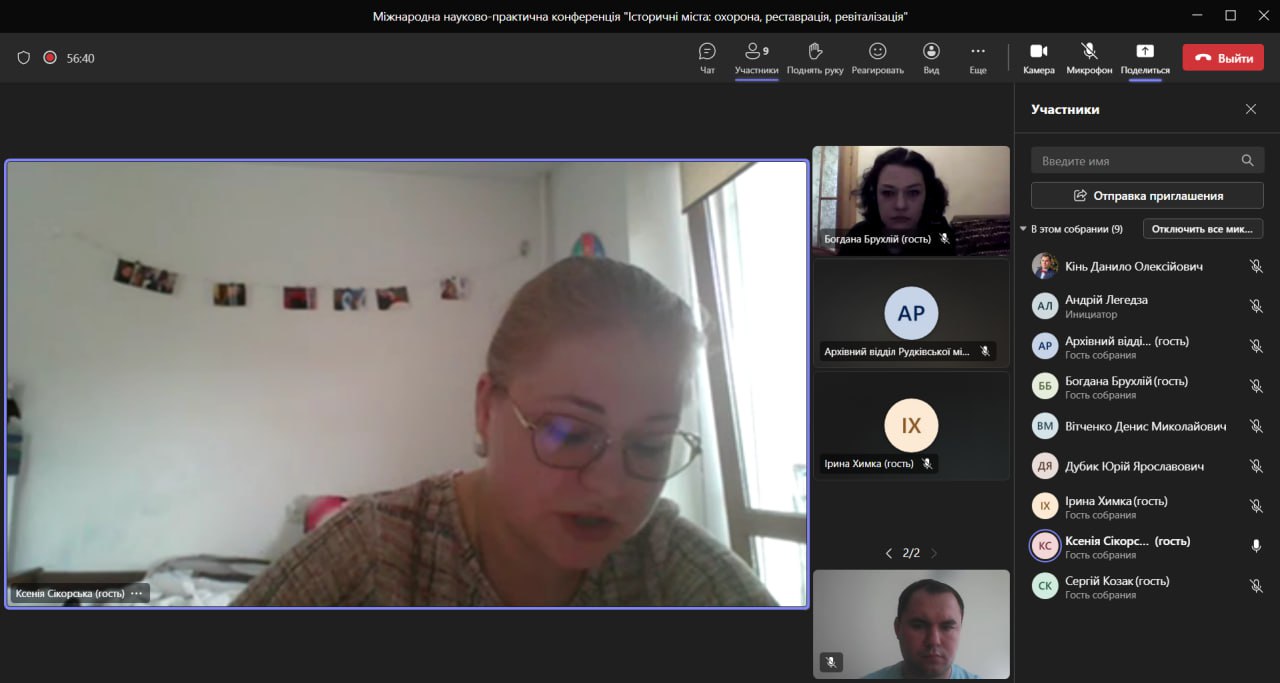Screen dimensions: 1280x683
Task: Open options (⋯) on Ксенія Сікорська video
Action: (x=137, y=593)
